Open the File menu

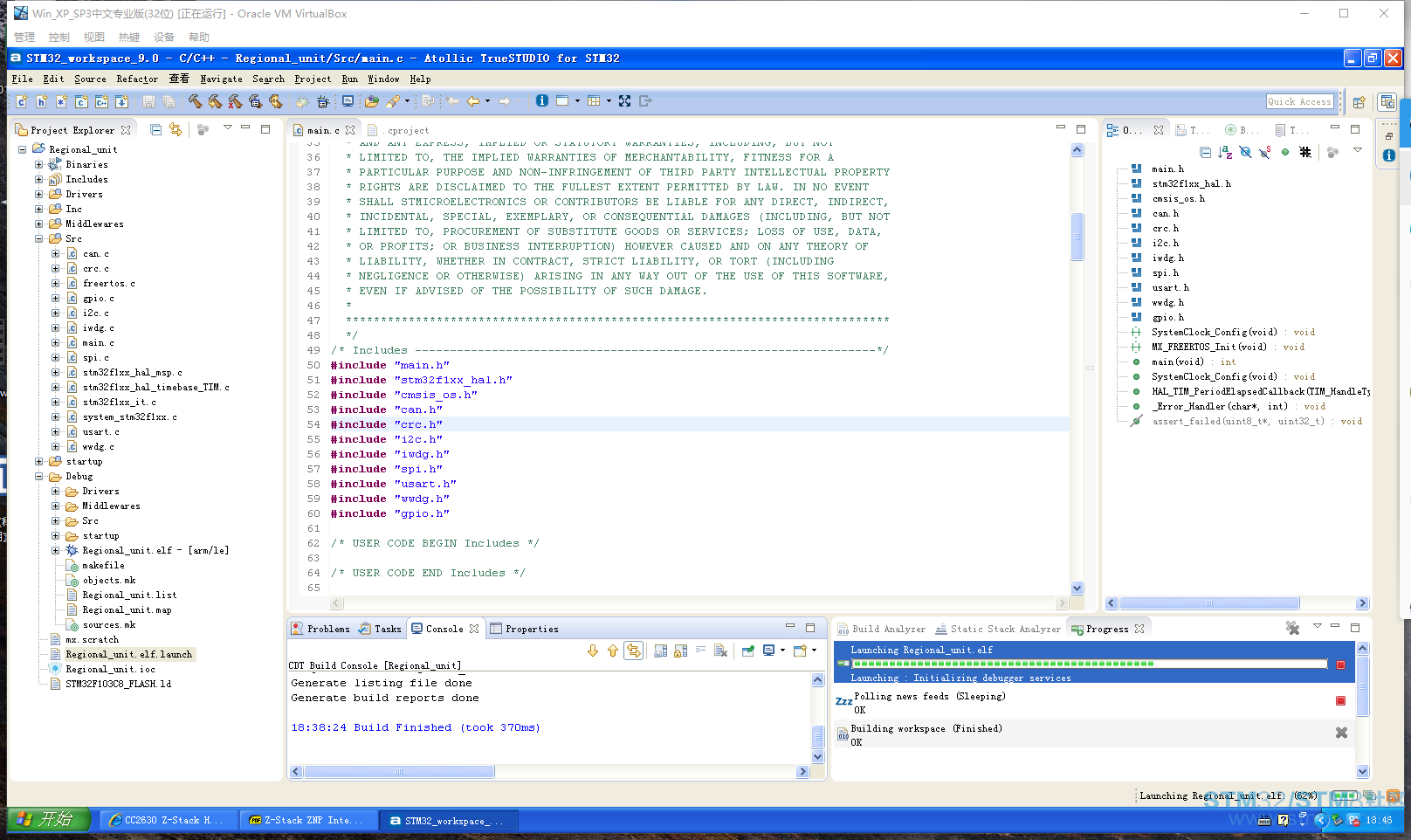click(x=22, y=79)
